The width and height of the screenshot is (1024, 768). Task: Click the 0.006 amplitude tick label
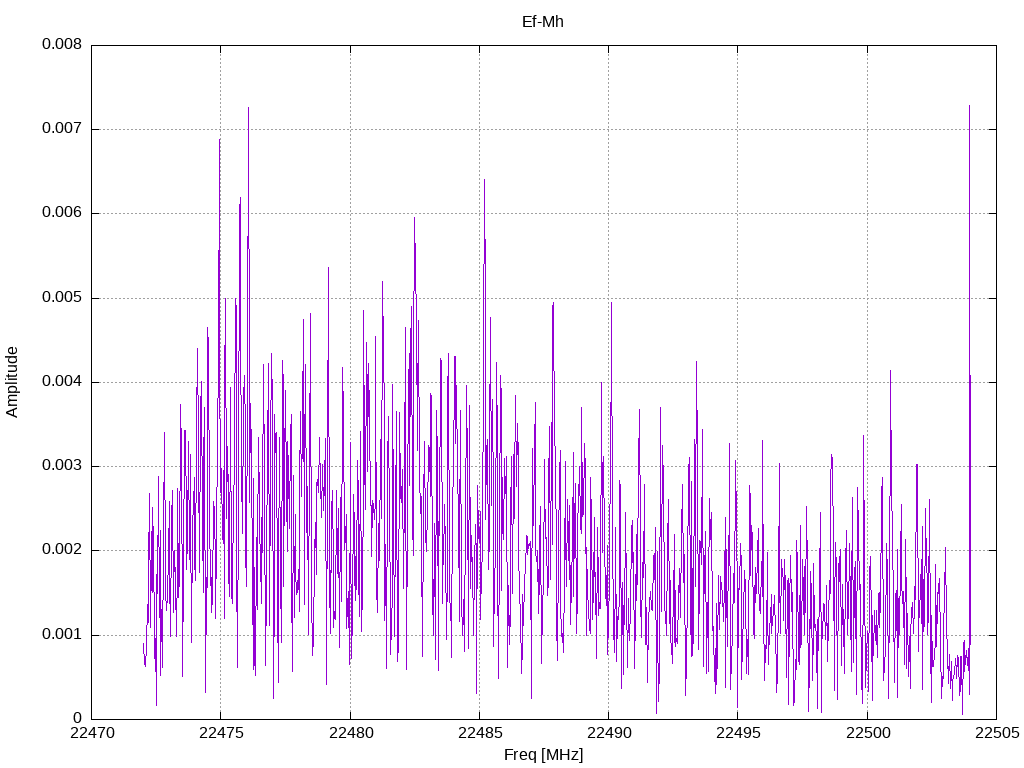(61, 213)
